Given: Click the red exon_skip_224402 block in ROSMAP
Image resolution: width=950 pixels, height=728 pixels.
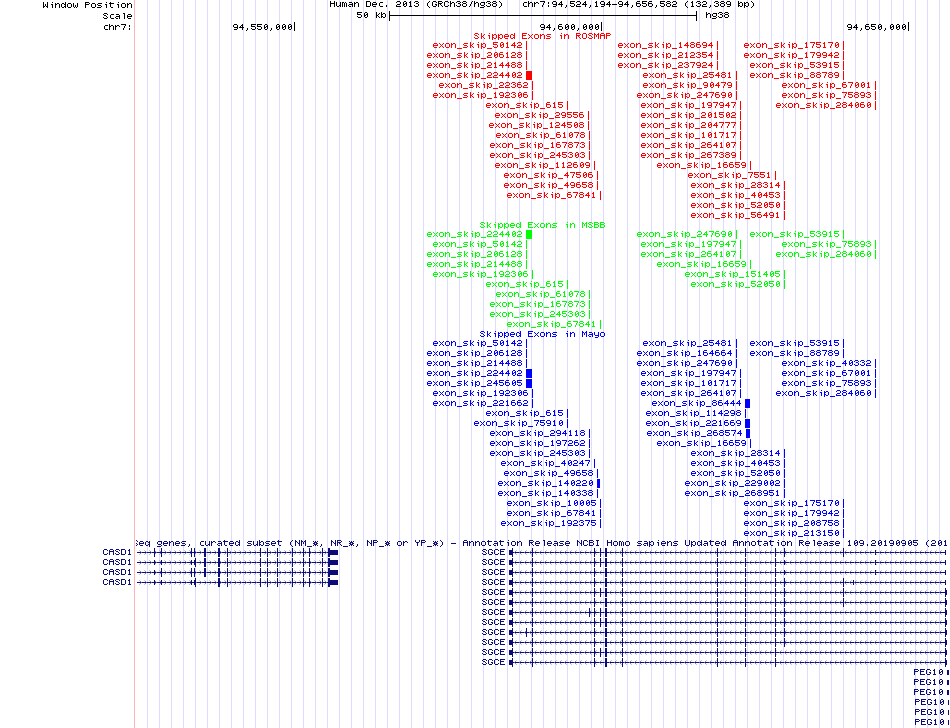Looking at the screenshot, I should [x=528, y=75].
